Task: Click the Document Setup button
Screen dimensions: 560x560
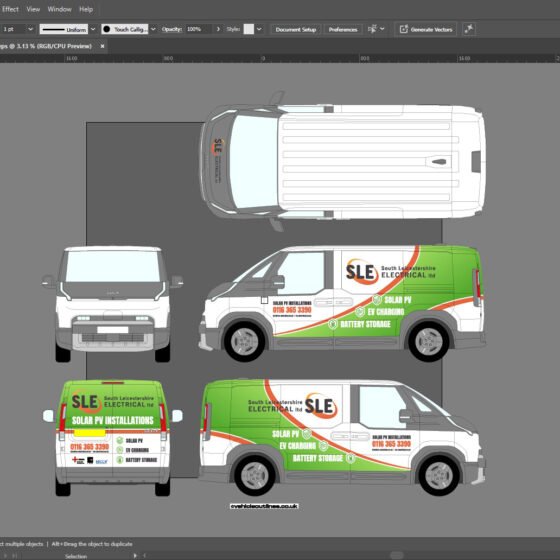Action: [296, 30]
